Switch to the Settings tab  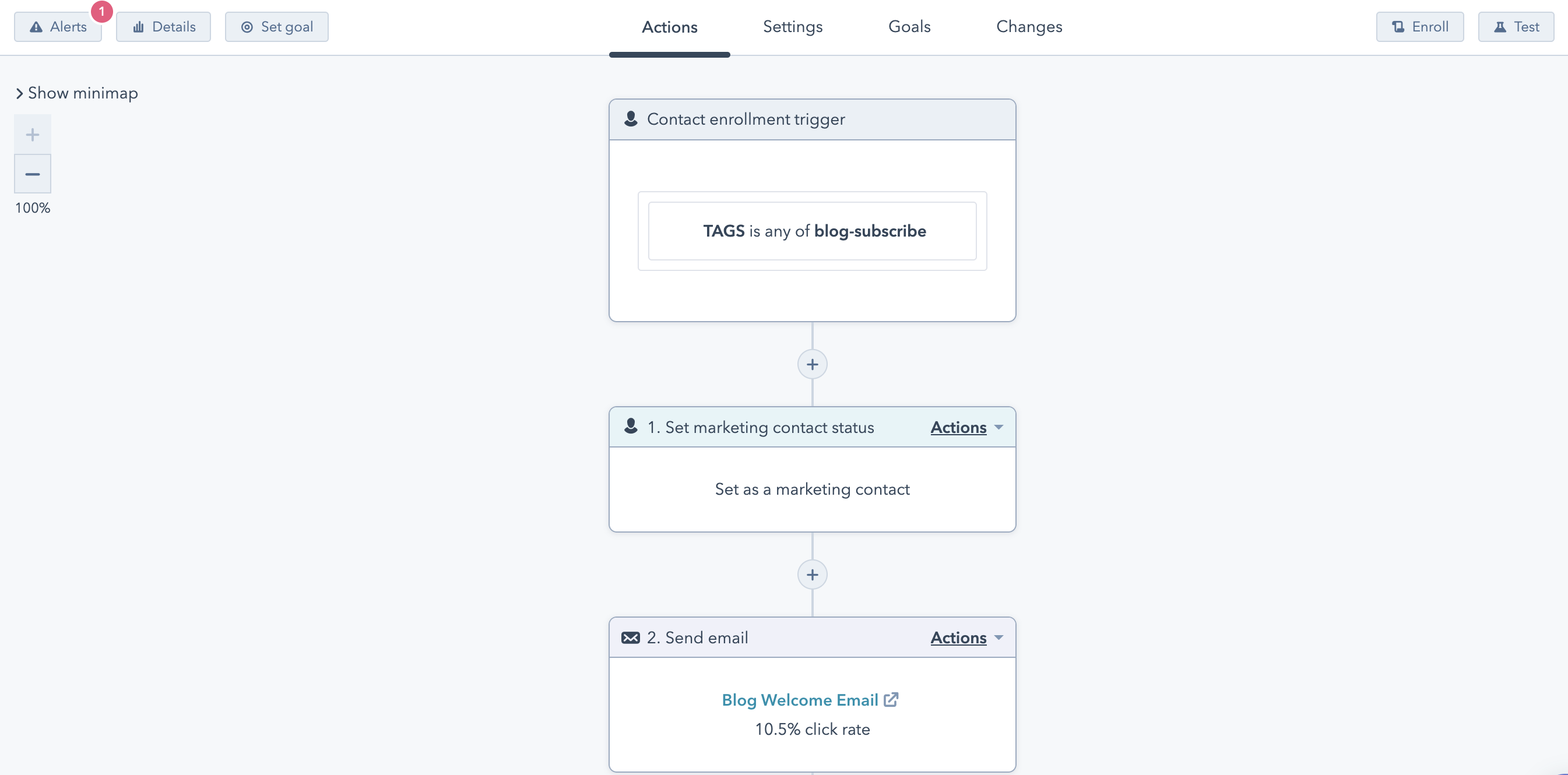793,27
